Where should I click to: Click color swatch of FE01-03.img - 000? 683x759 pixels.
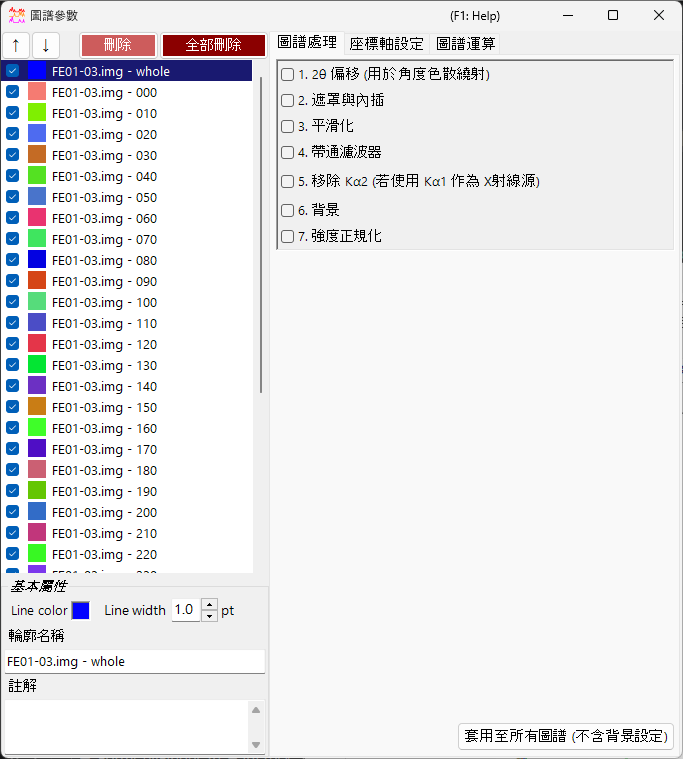(x=37, y=91)
